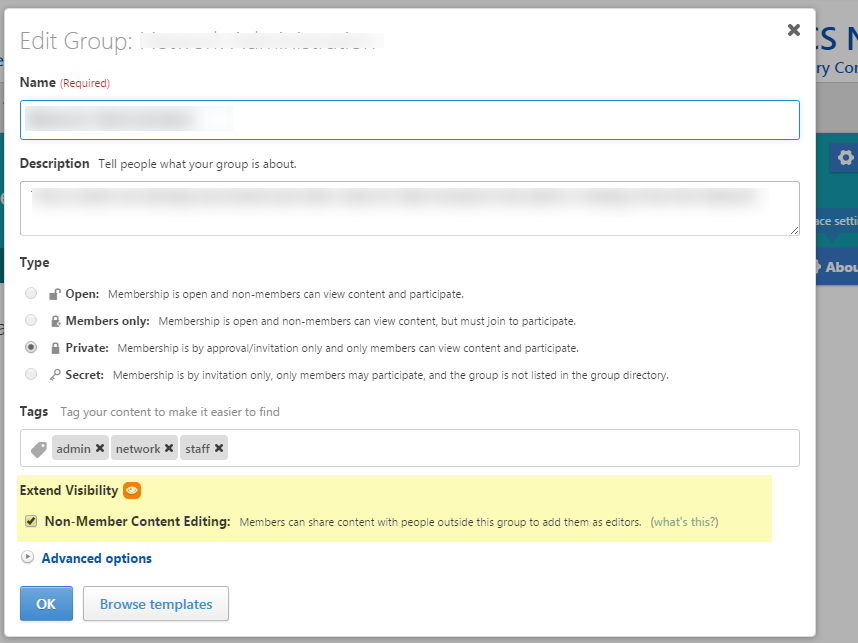Screen dimensions: 858x643
Task: Select the Open group type
Action: (31, 294)
